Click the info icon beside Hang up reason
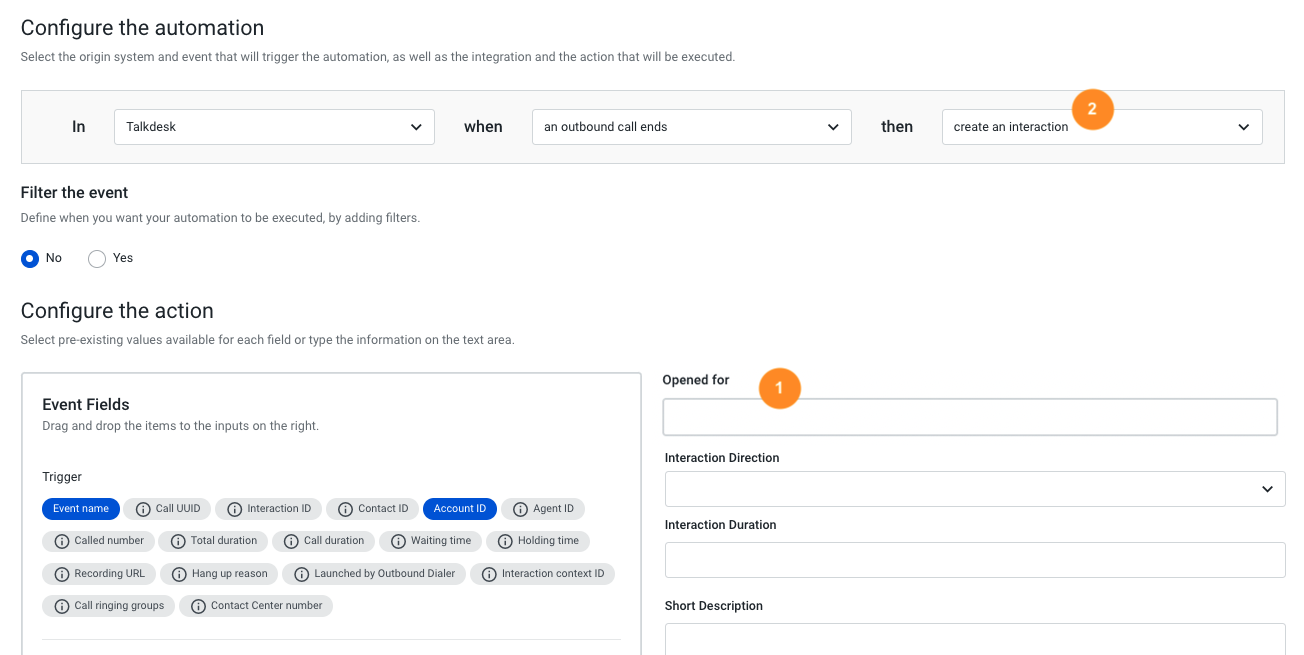The image size is (1304, 655). [179, 574]
